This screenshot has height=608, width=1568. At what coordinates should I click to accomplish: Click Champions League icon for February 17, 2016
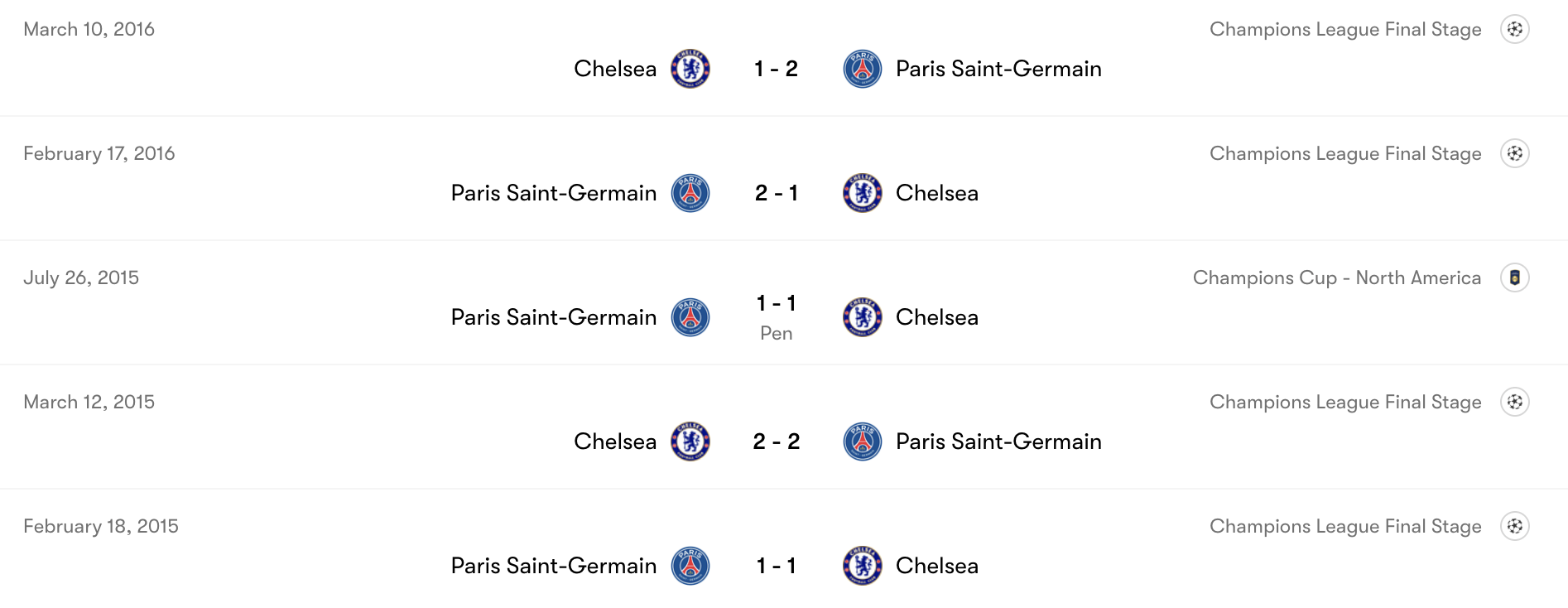coord(1515,153)
